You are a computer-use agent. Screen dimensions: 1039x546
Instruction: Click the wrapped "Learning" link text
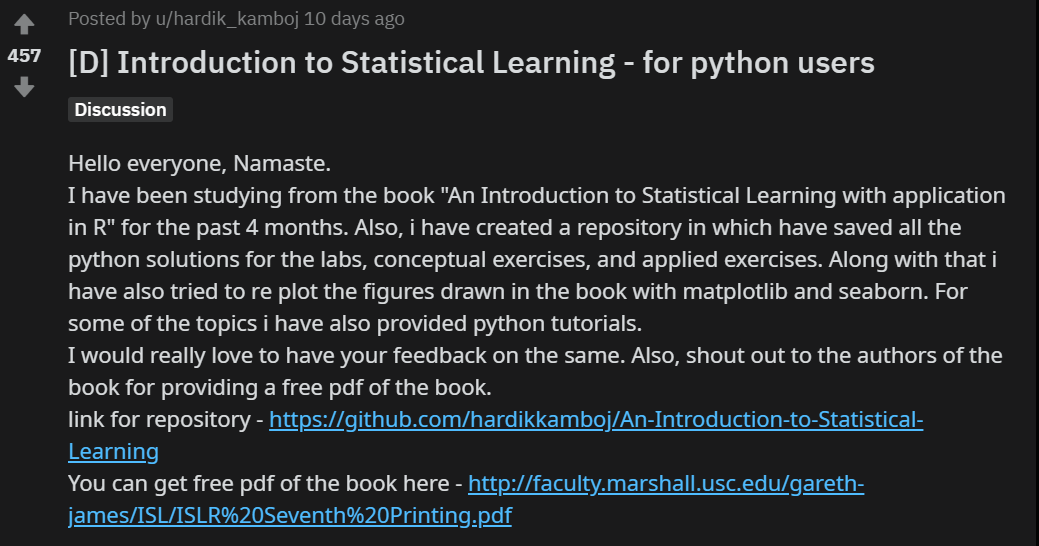pyautogui.click(x=113, y=452)
